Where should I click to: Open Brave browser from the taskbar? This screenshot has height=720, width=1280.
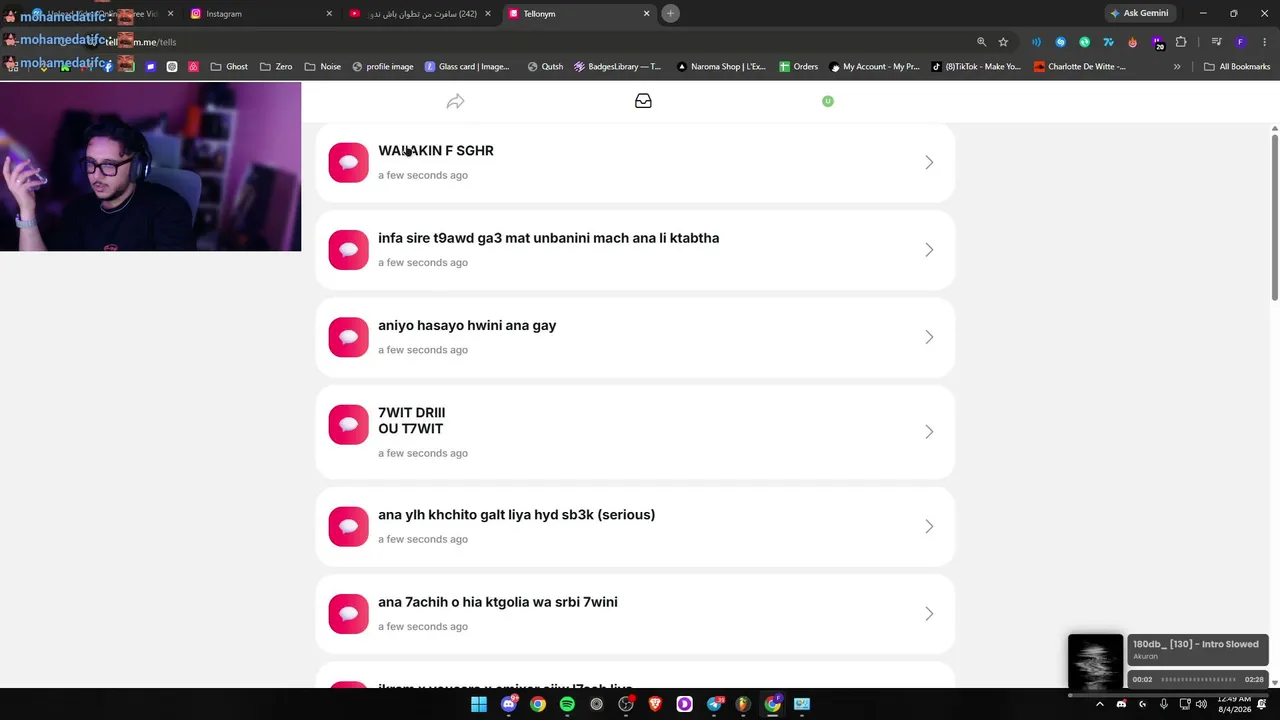(x=655, y=704)
